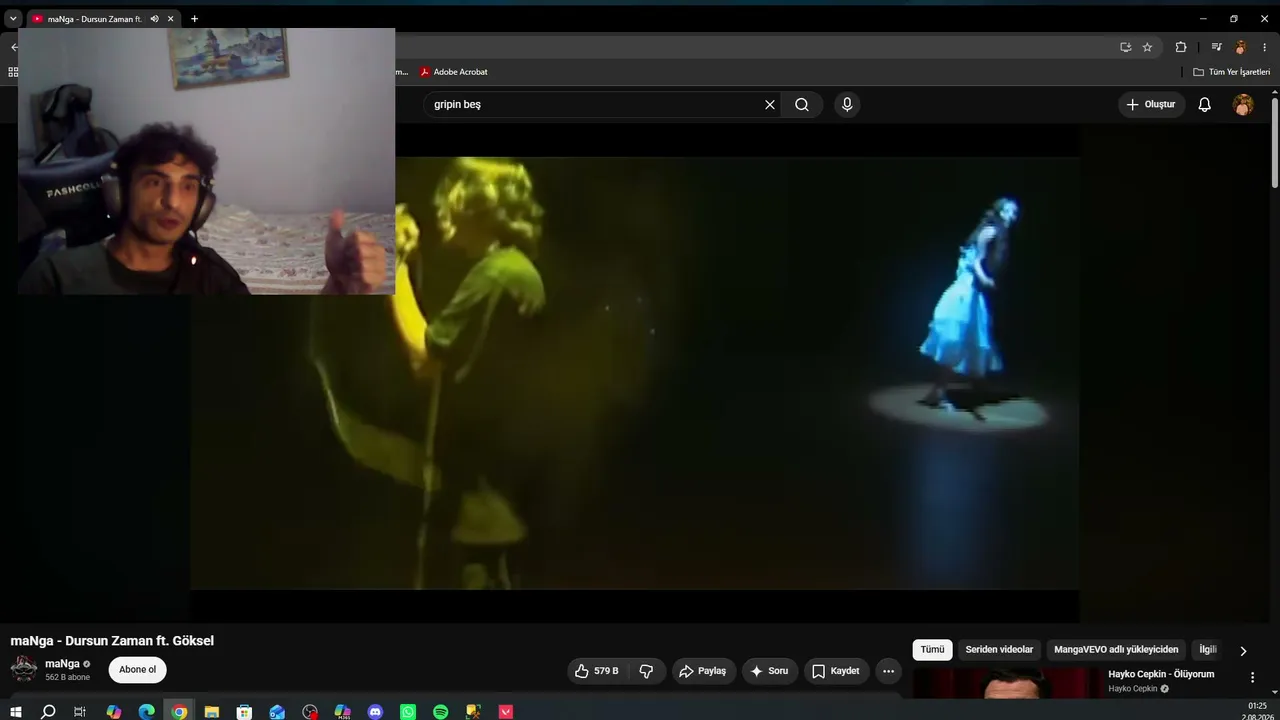The image size is (1280, 720).
Task: Open the Adobe Acrobat bookmark
Action: coord(453,72)
